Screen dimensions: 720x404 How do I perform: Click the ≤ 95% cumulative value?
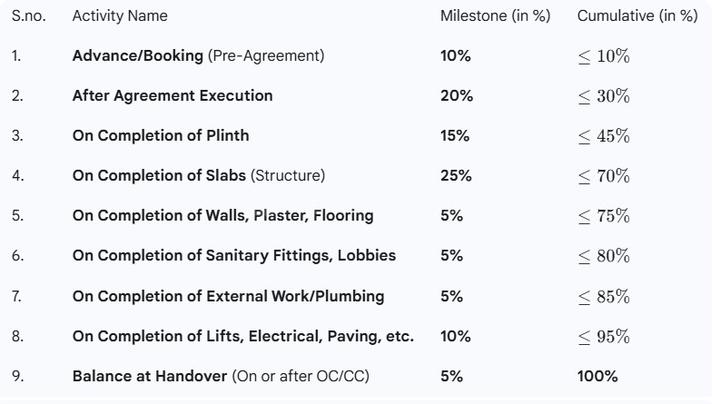coord(604,336)
